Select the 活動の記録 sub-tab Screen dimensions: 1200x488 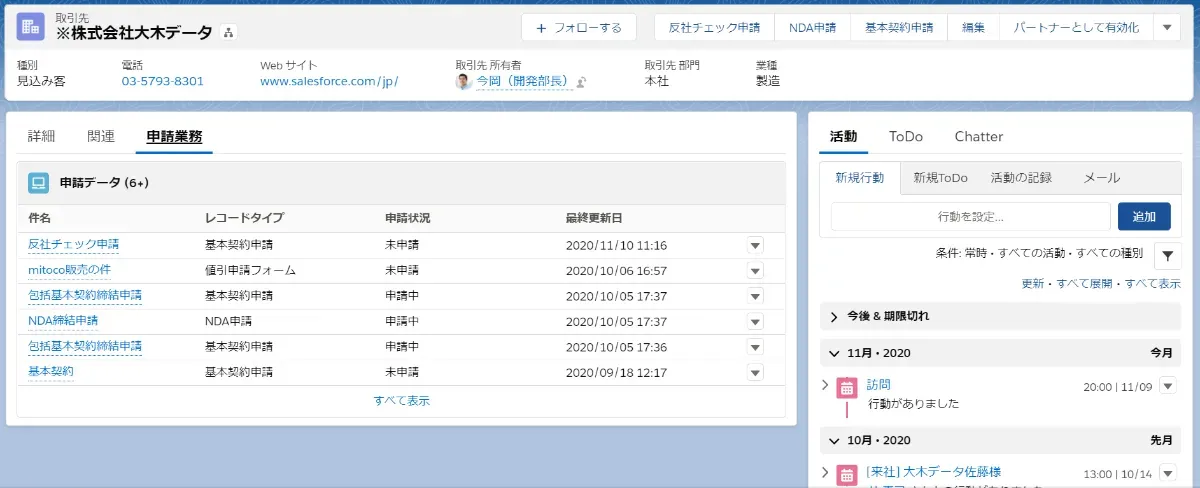tap(1021, 178)
